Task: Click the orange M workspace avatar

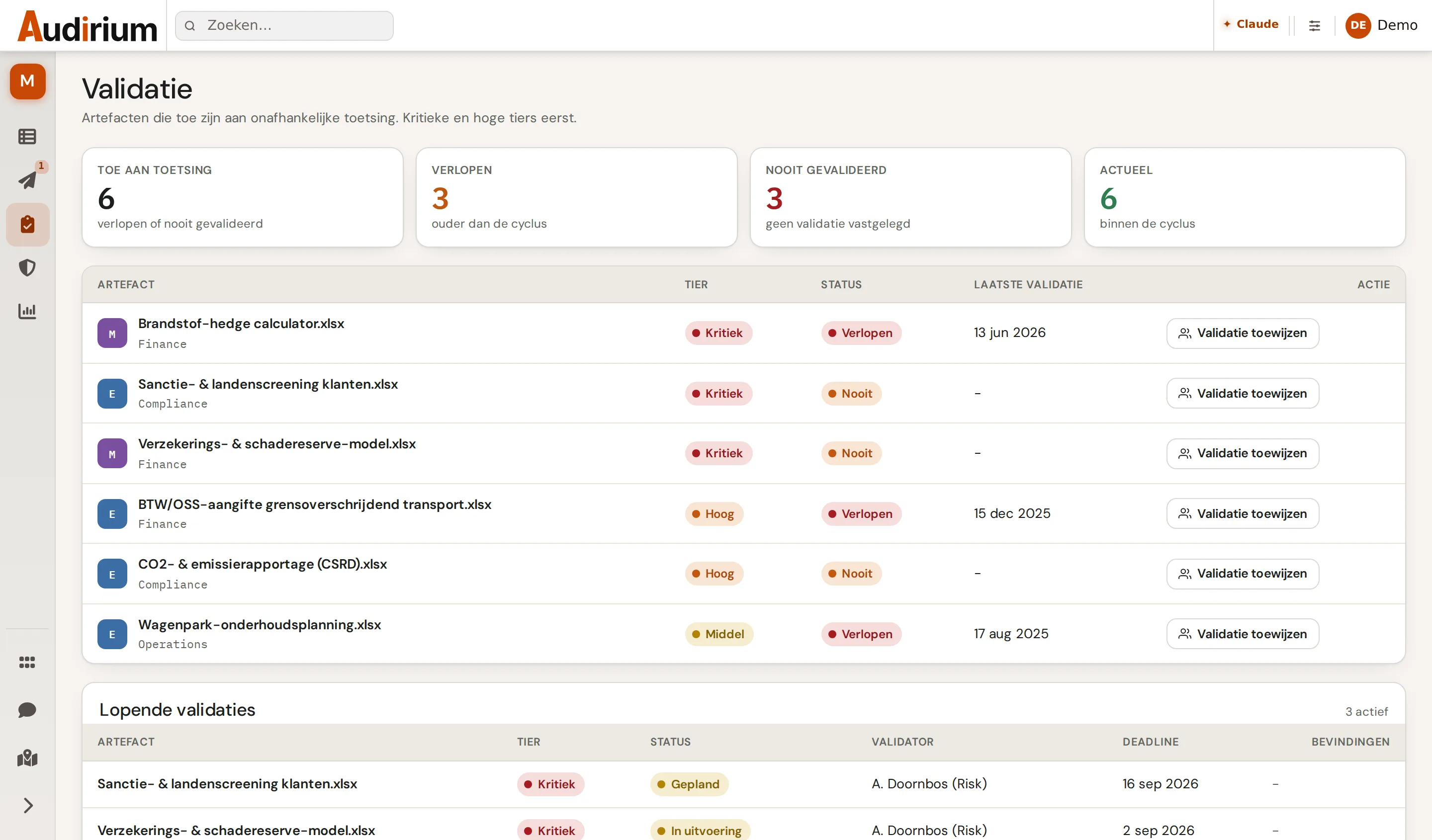Action: pyautogui.click(x=27, y=81)
